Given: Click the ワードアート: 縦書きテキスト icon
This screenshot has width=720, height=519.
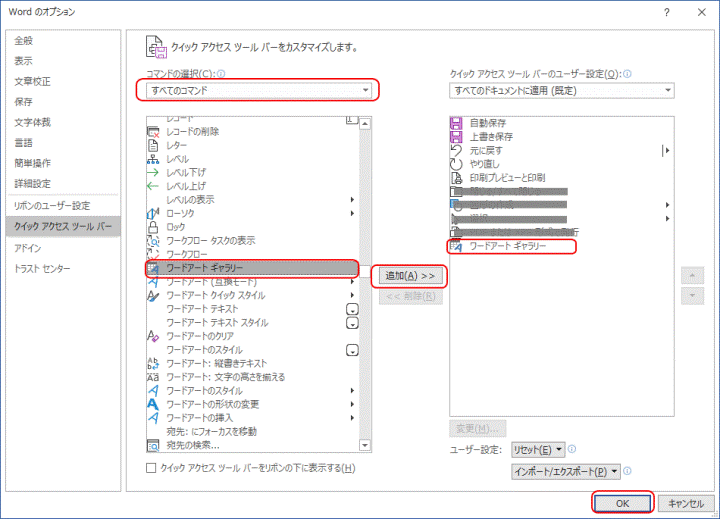Looking at the screenshot, I should tap(153, 363).
